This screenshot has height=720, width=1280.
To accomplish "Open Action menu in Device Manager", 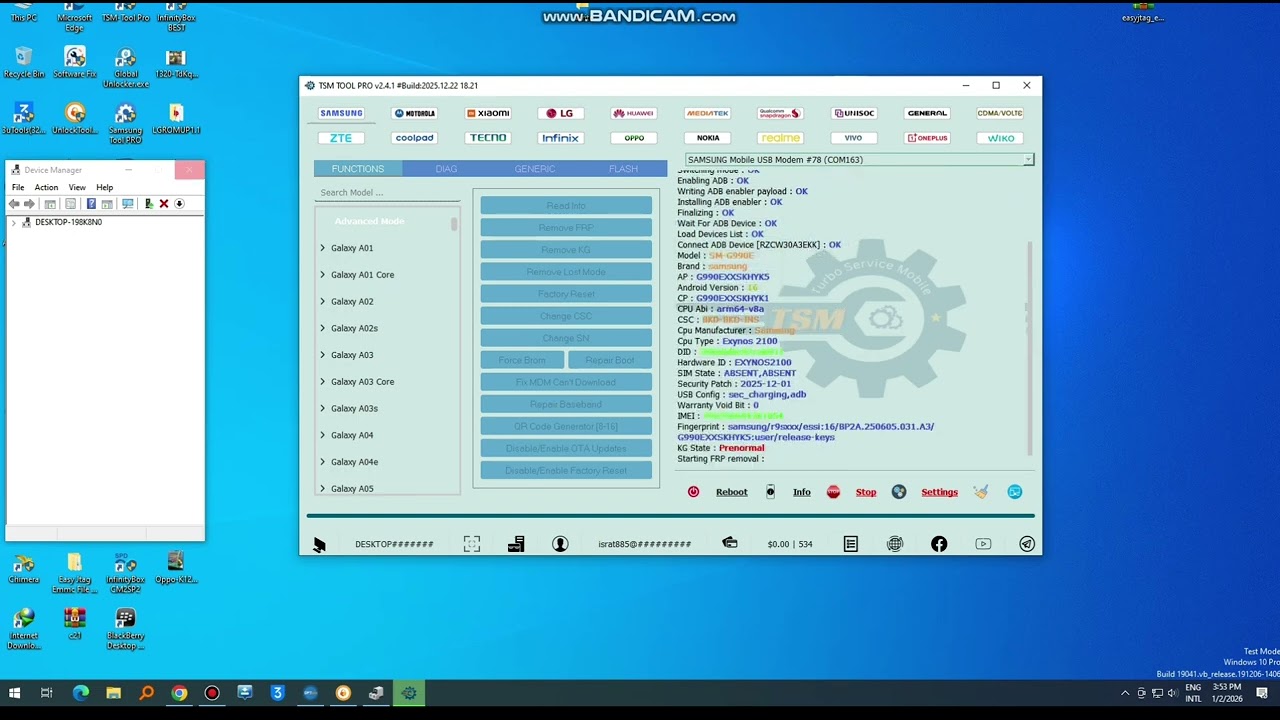I will click(x=46, y=187).
